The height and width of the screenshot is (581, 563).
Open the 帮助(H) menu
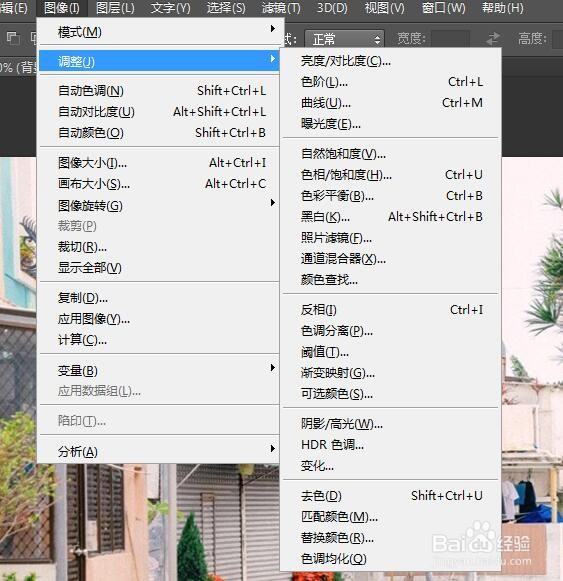[503, 8]
